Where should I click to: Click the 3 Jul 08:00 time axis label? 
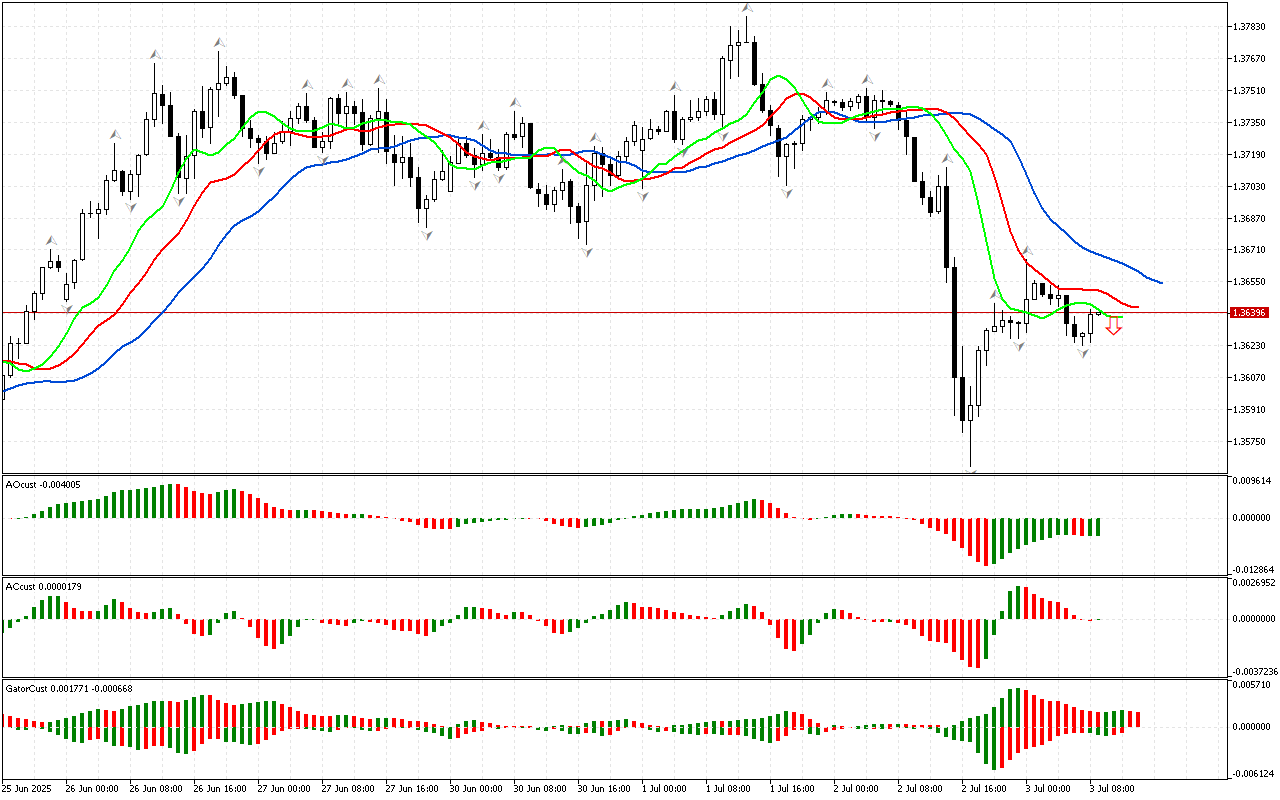[1112, 788]
